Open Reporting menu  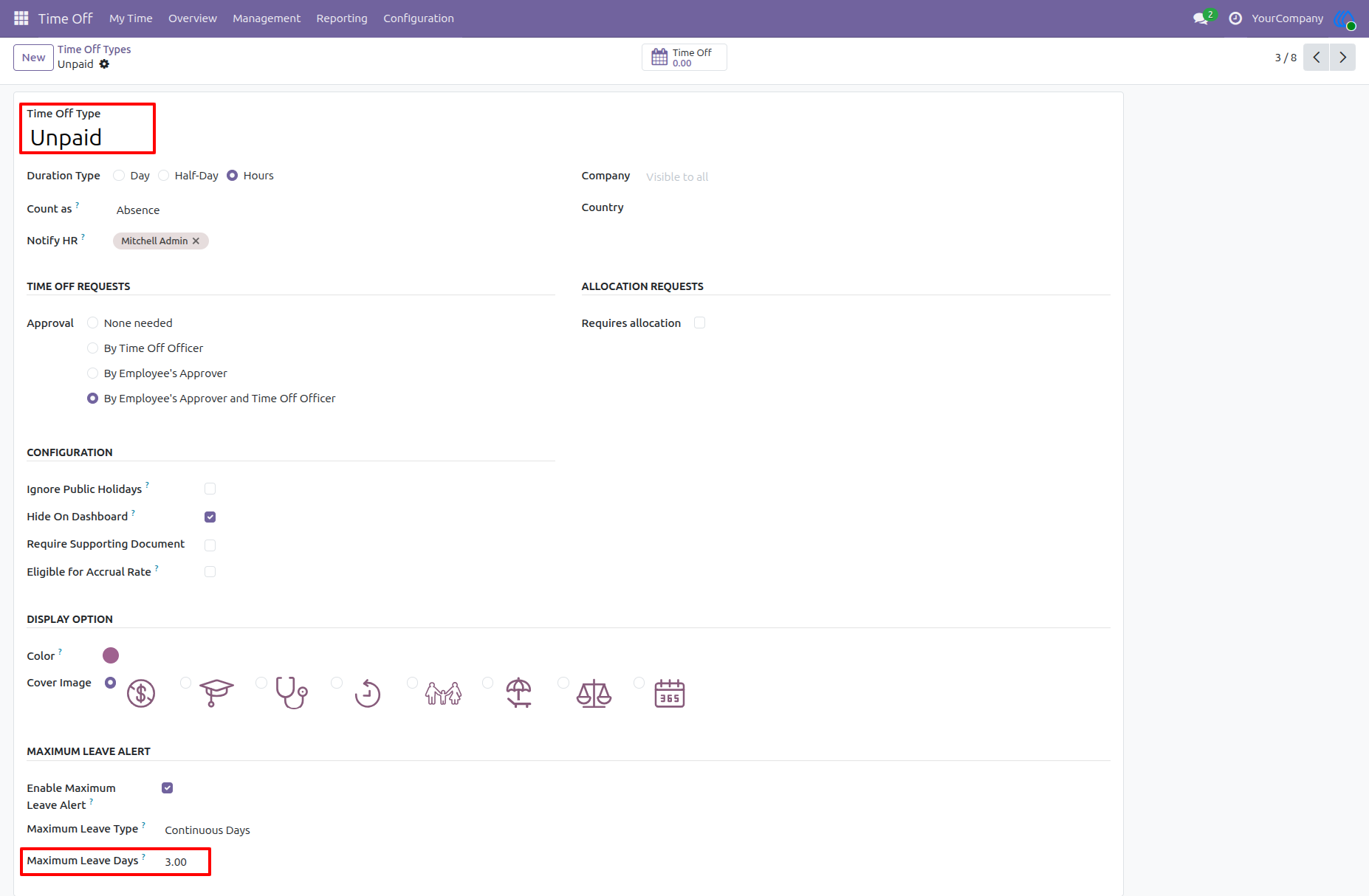pyautogui.click(x=342, y=18)
